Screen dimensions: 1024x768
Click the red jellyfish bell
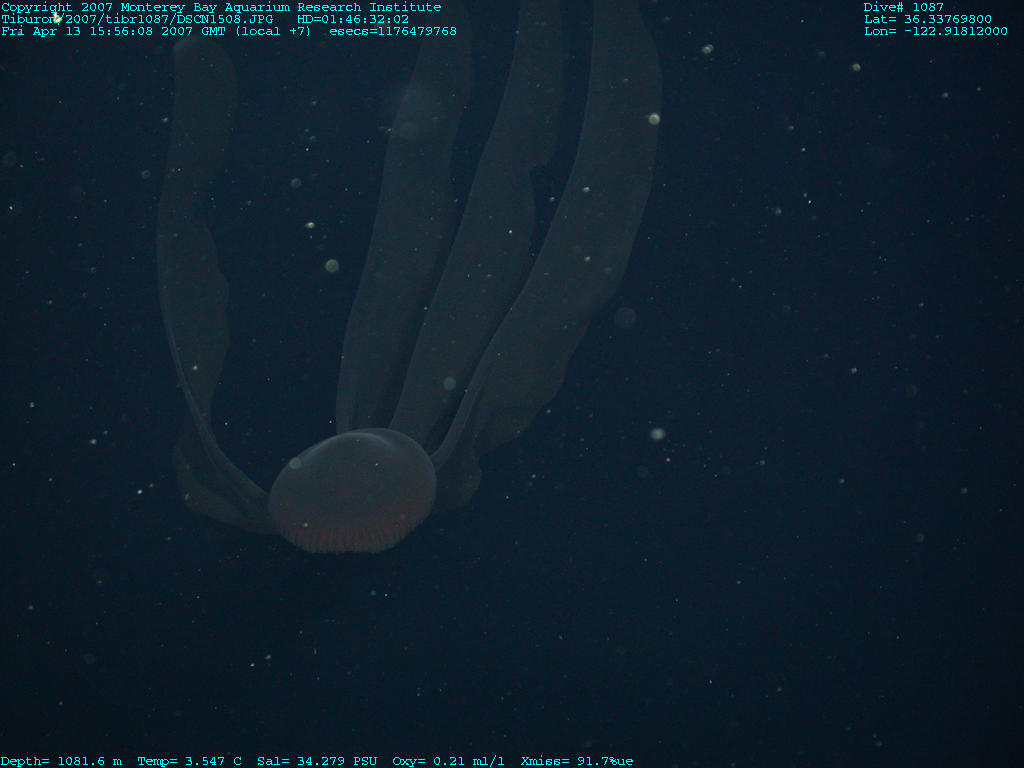[x=353, y=490]
